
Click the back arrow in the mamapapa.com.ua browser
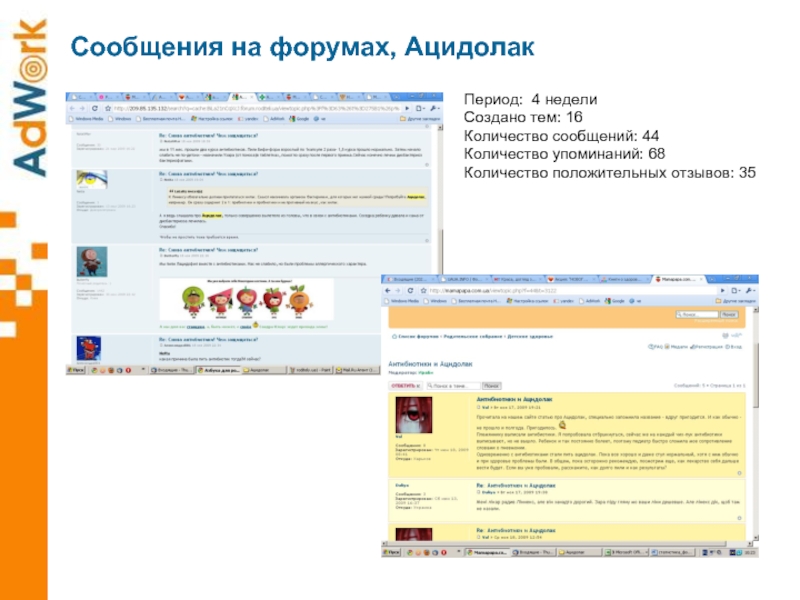pos(388,290)
